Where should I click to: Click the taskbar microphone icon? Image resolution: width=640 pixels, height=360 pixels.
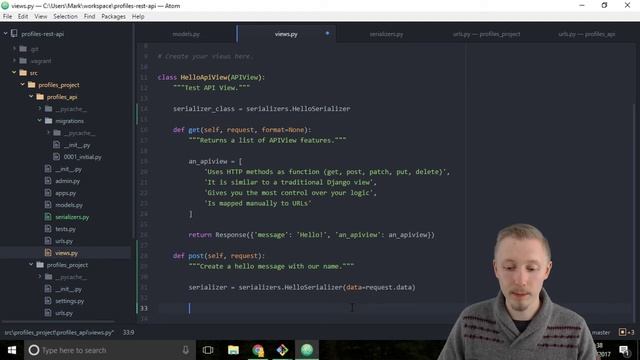point(185,350)
